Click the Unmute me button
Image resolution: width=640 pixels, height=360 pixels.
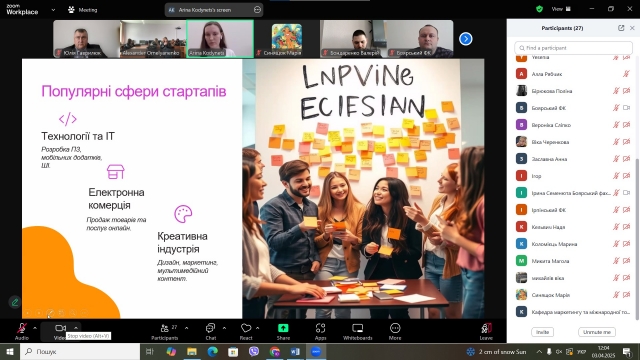click(x=597, y=332)
